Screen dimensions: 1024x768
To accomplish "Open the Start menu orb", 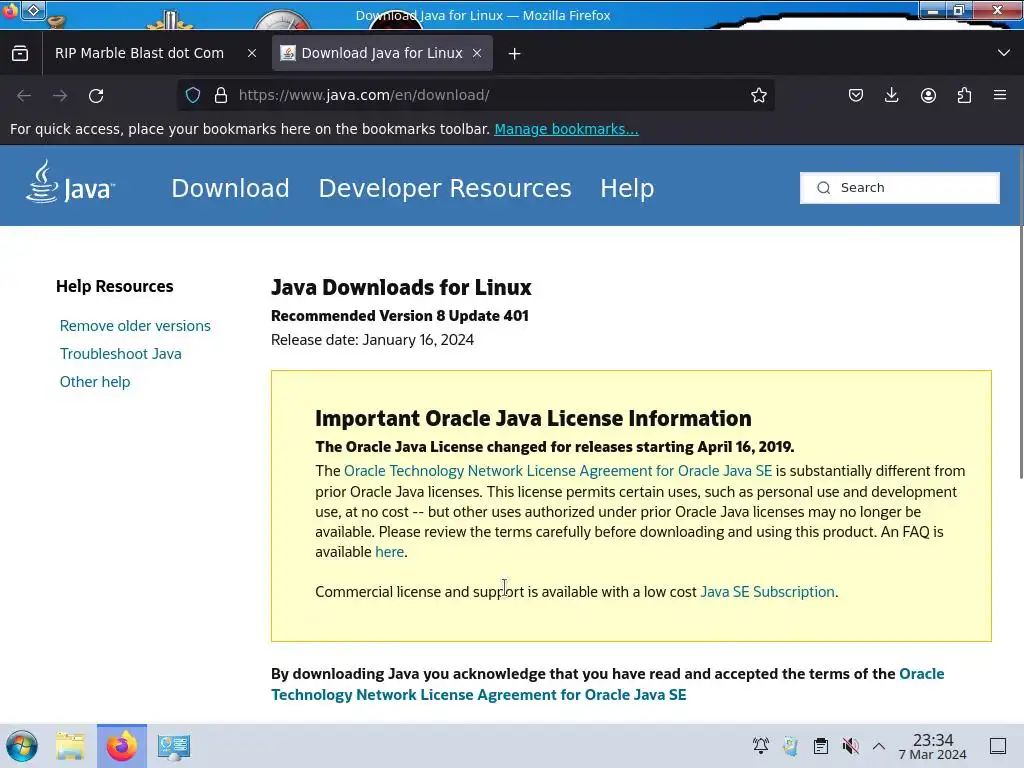I will (x=22, y=746).
